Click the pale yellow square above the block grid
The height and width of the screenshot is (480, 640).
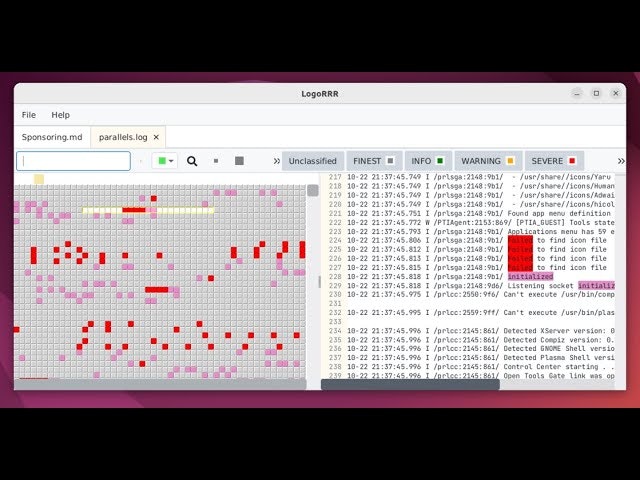[x=39, y=179]
